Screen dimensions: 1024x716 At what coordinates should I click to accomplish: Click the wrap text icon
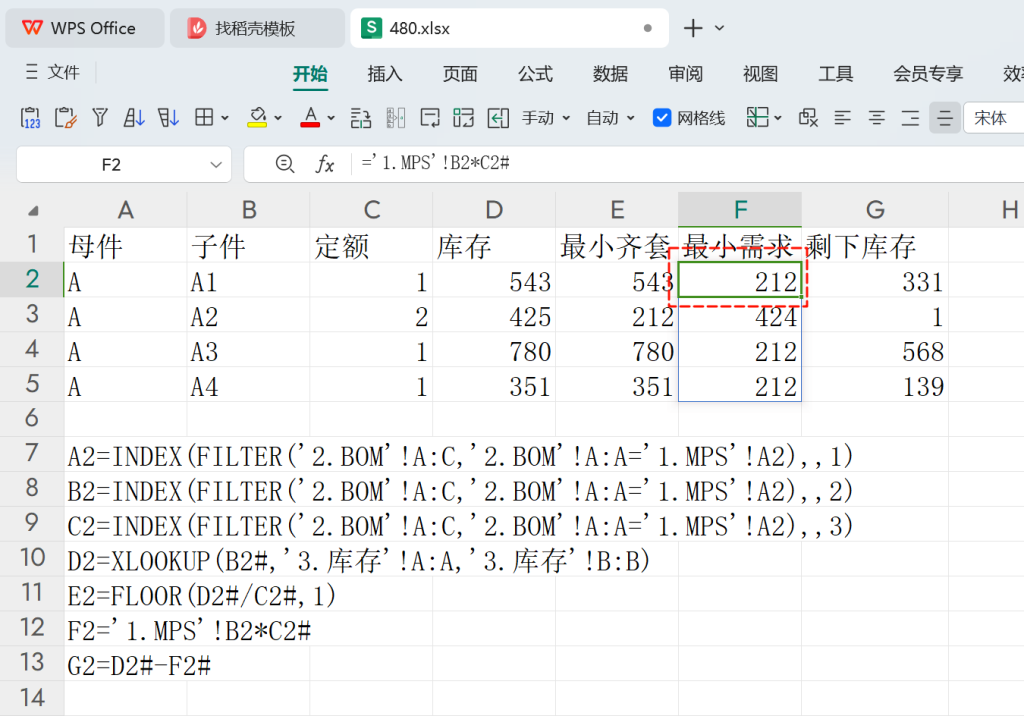tap(430, 118)
